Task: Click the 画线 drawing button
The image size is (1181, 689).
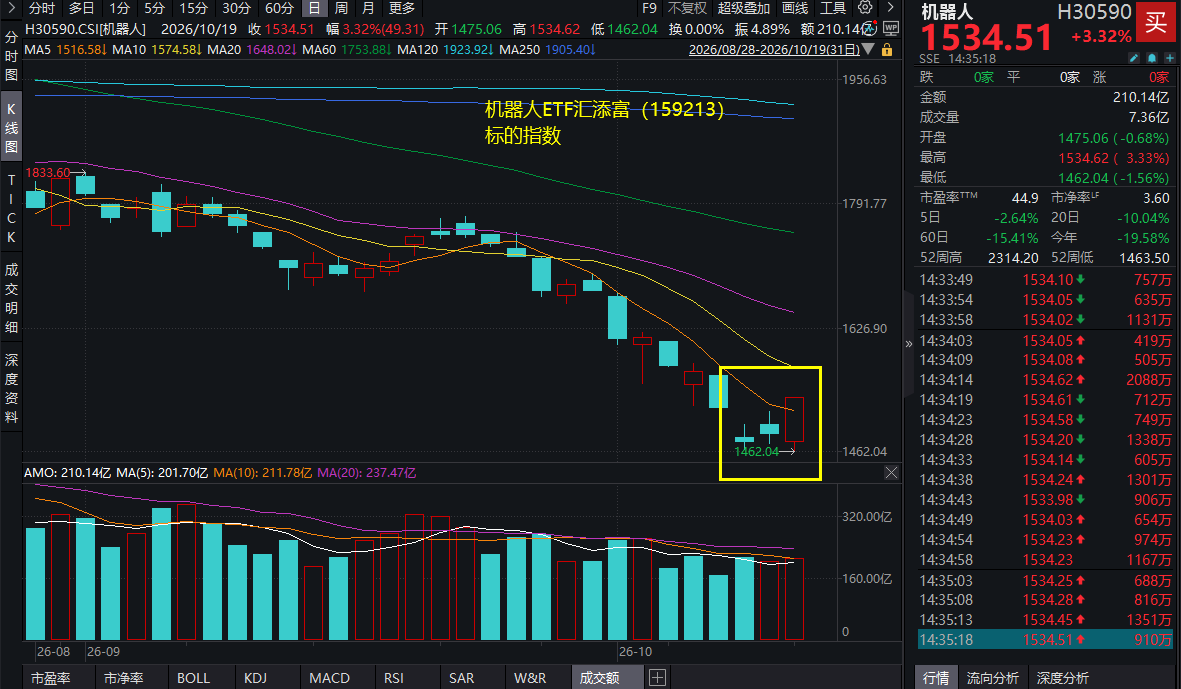Action: [x=795, y=8]
